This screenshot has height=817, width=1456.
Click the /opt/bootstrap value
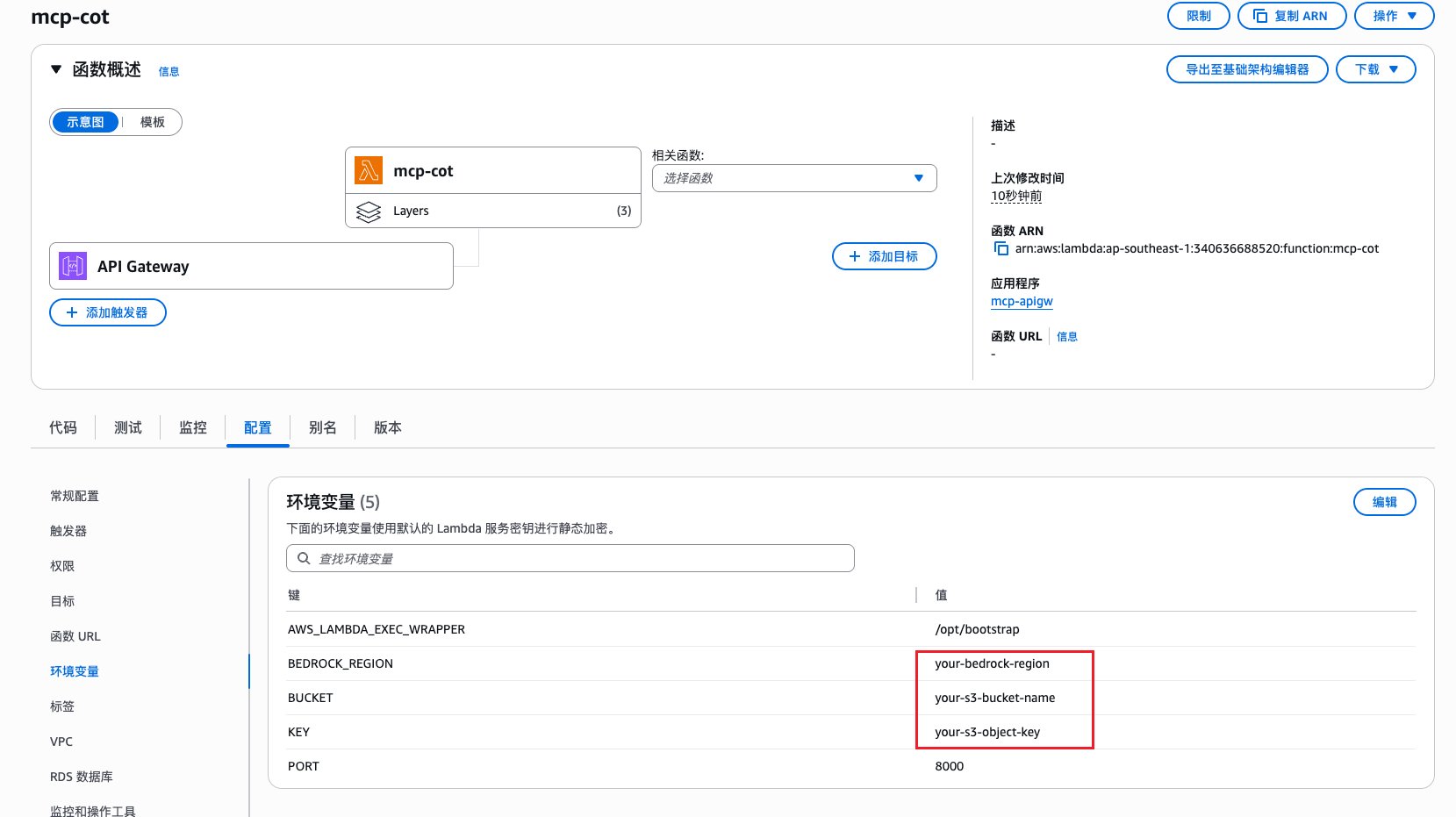click(x=977, y=629)
